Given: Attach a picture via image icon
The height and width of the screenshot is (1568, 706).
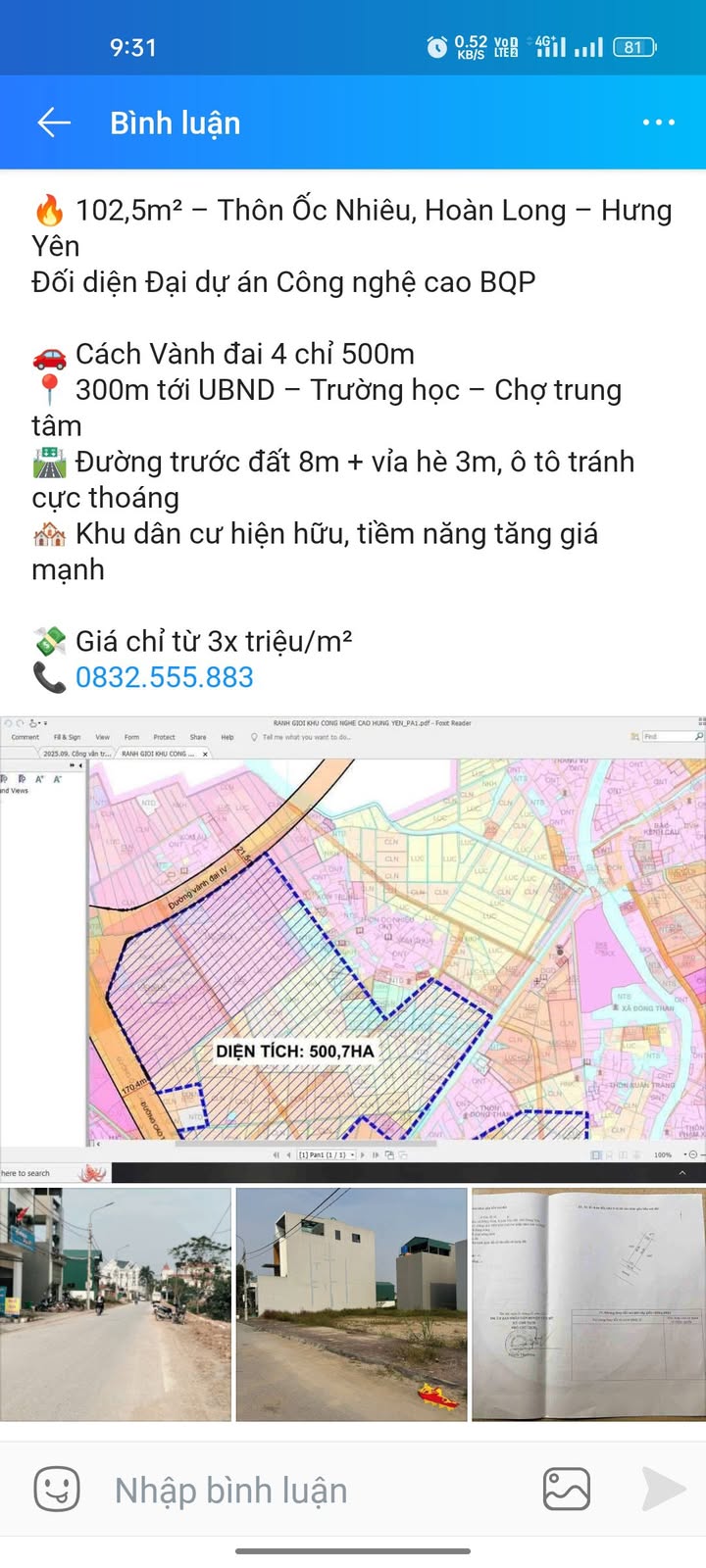Looking at the screenshot, I should click(567, 1490).
